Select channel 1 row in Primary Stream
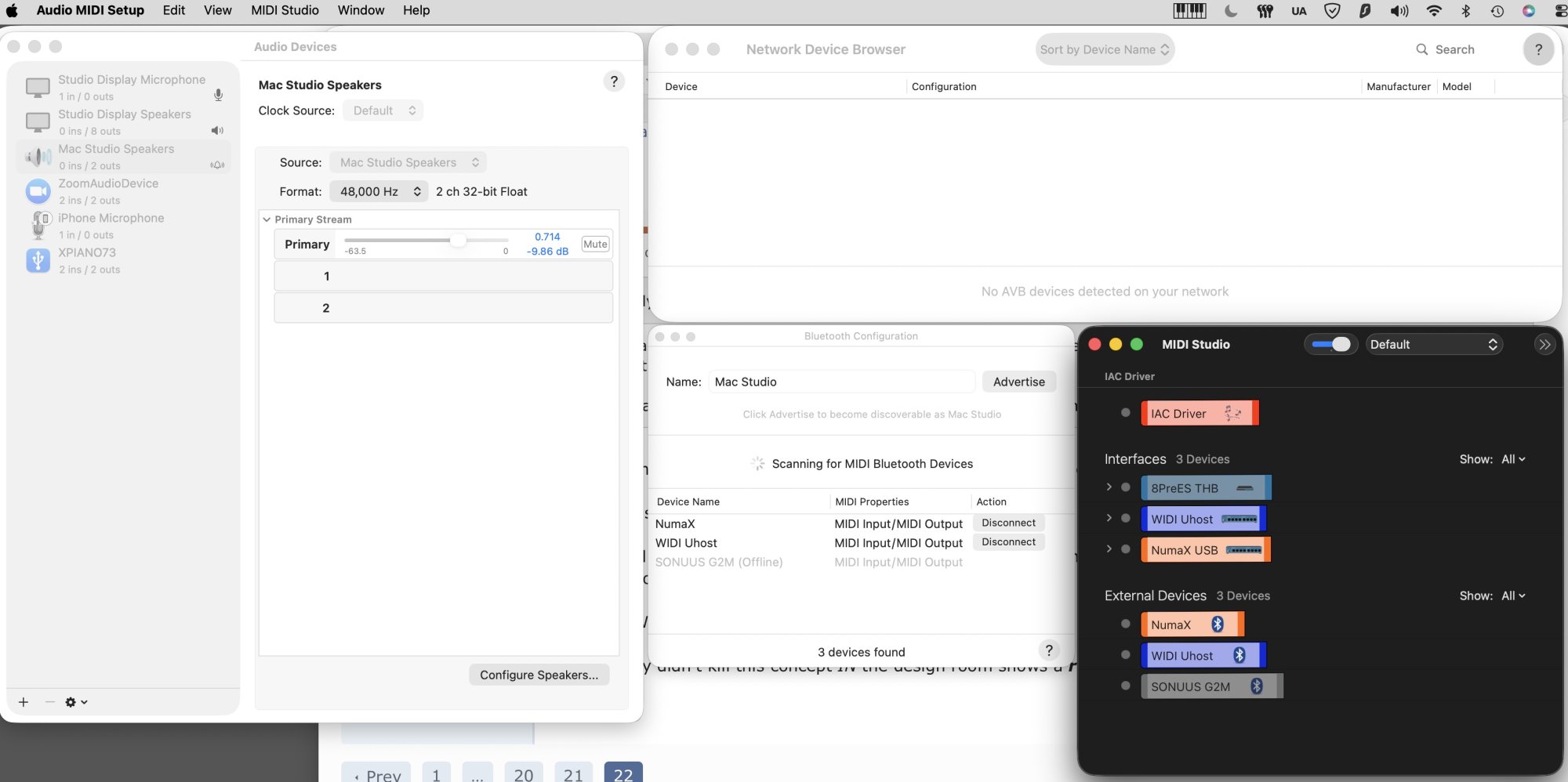The height and width of the screenshot is (782, 1568). click(x=443, y=276)
